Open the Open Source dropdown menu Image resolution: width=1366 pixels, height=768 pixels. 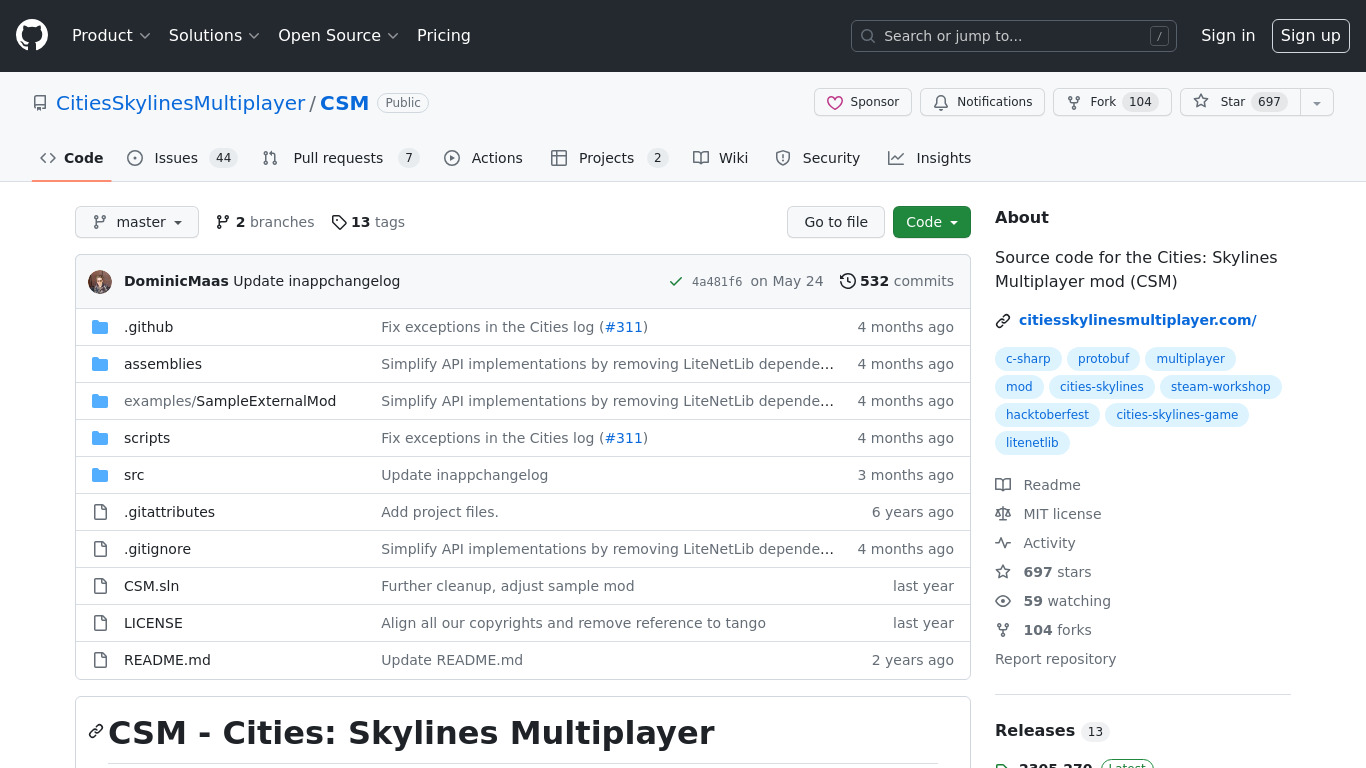[338, 36]
